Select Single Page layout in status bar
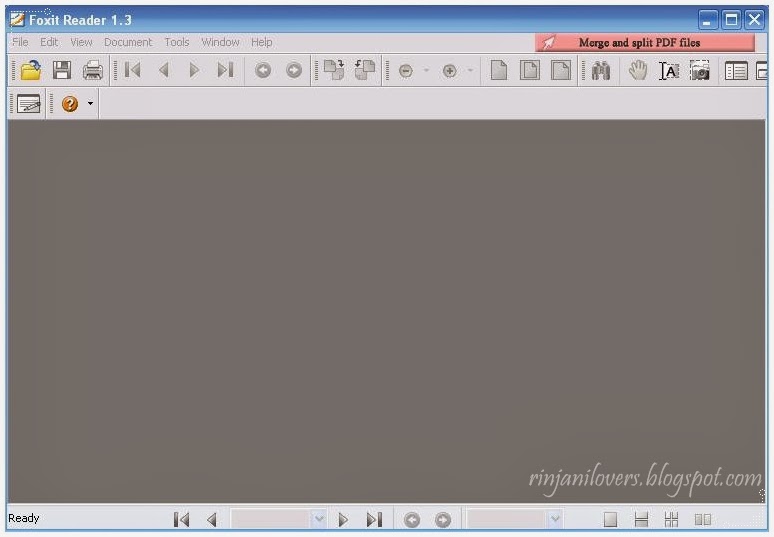774x537 pixels. click(x=610, y=519)
